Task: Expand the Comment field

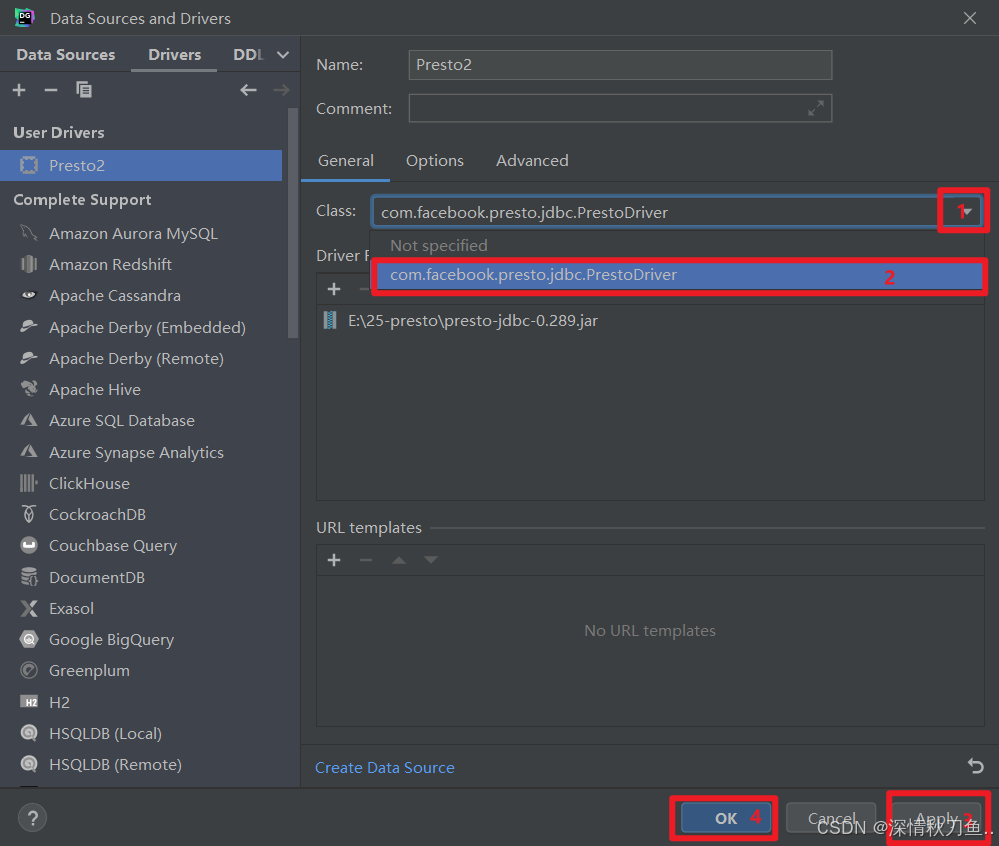Action: coord(816,108)
